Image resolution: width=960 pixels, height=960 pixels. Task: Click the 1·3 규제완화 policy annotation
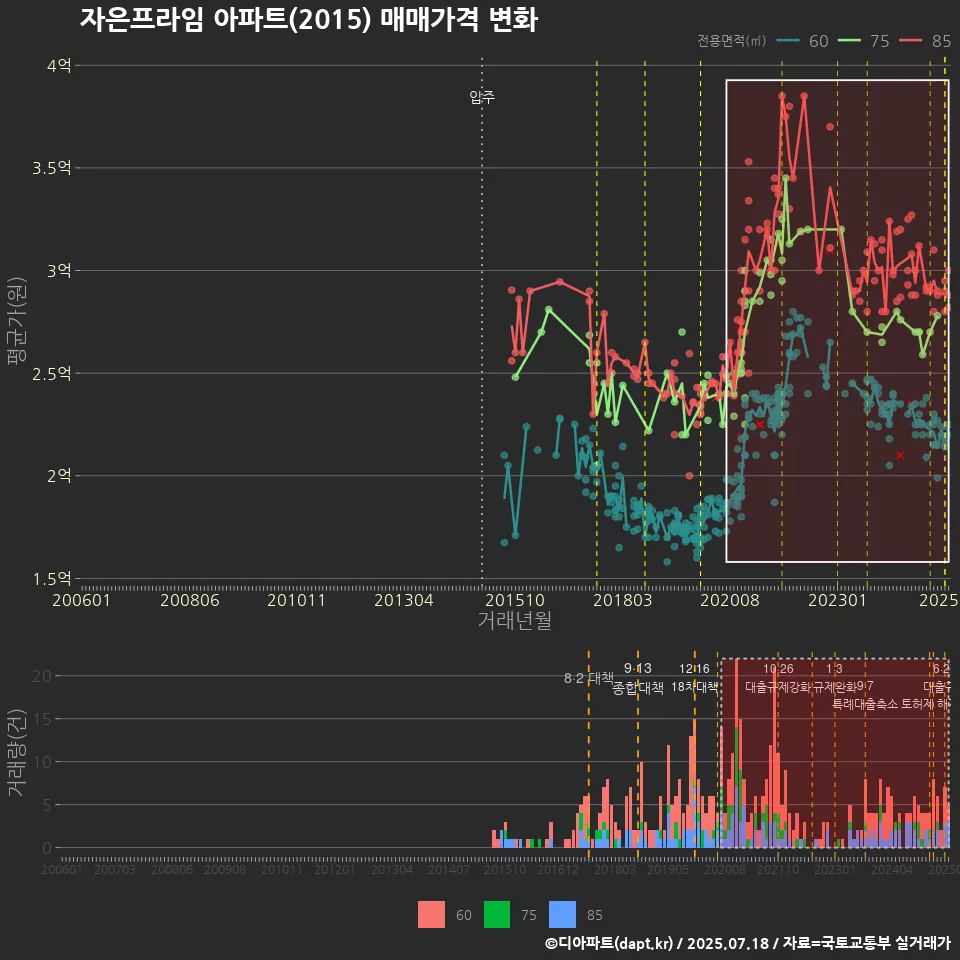coord(834,678)
